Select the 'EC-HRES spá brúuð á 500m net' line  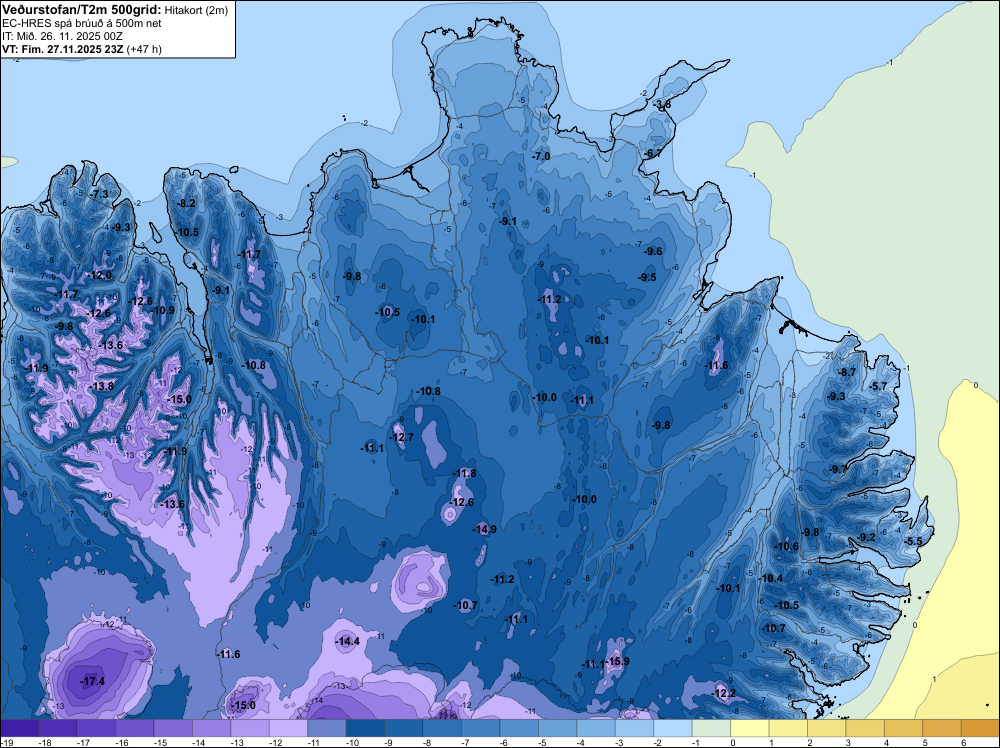82,24
